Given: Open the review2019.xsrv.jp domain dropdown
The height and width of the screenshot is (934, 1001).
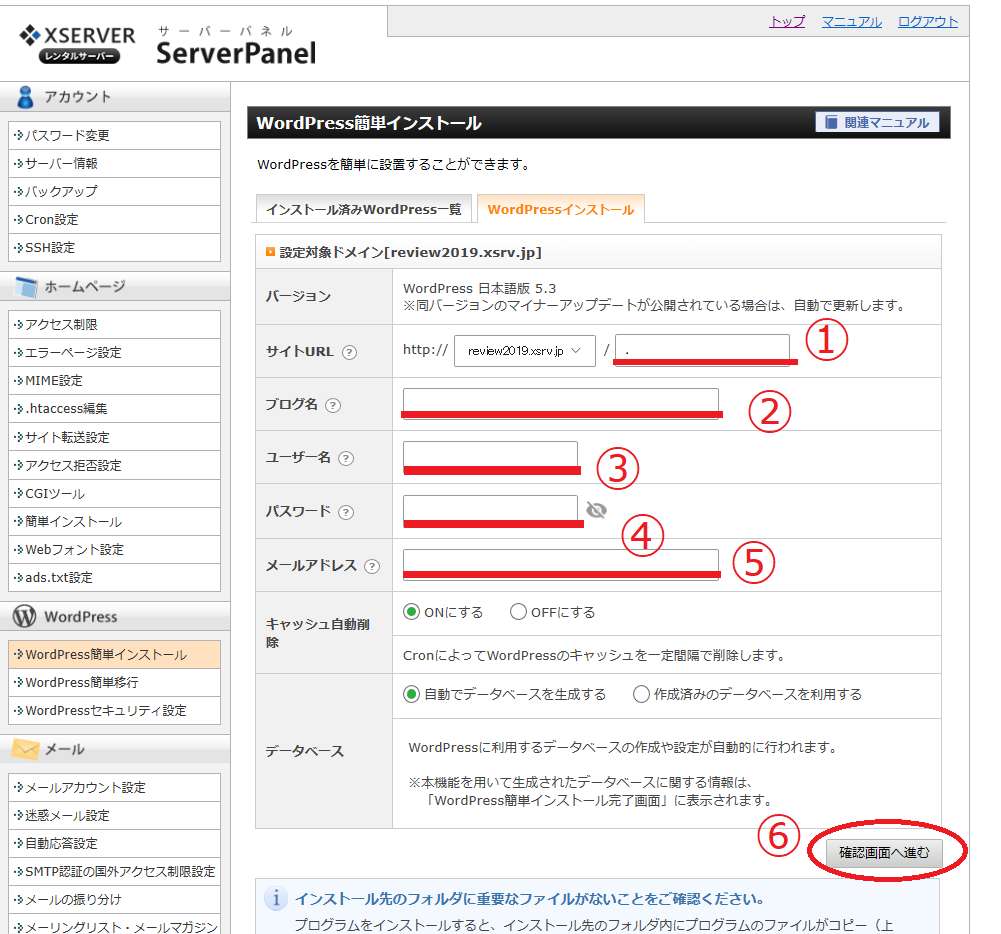Looking at the screenshot, I should (x=525, y=350).
